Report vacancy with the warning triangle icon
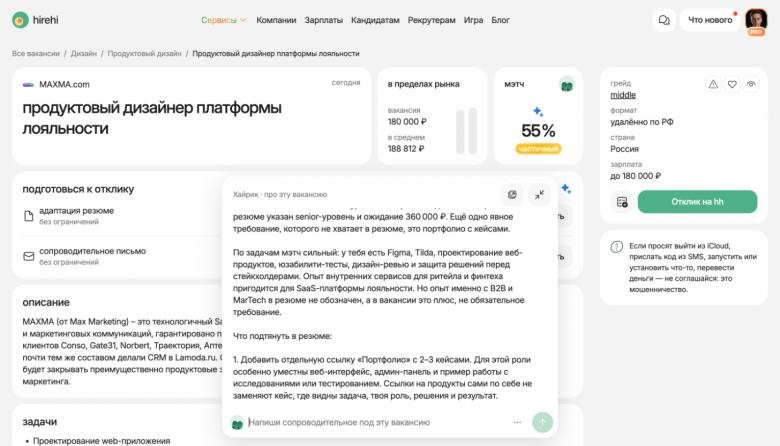The width and height of the screenshot is (780, 446). click(x=713, y=85)
